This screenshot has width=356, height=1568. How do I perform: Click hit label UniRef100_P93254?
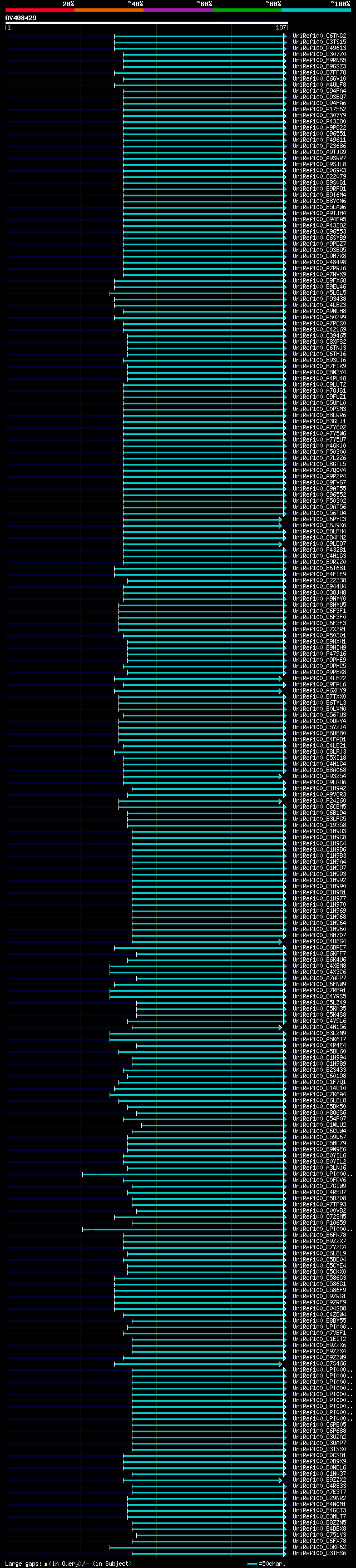319,776
